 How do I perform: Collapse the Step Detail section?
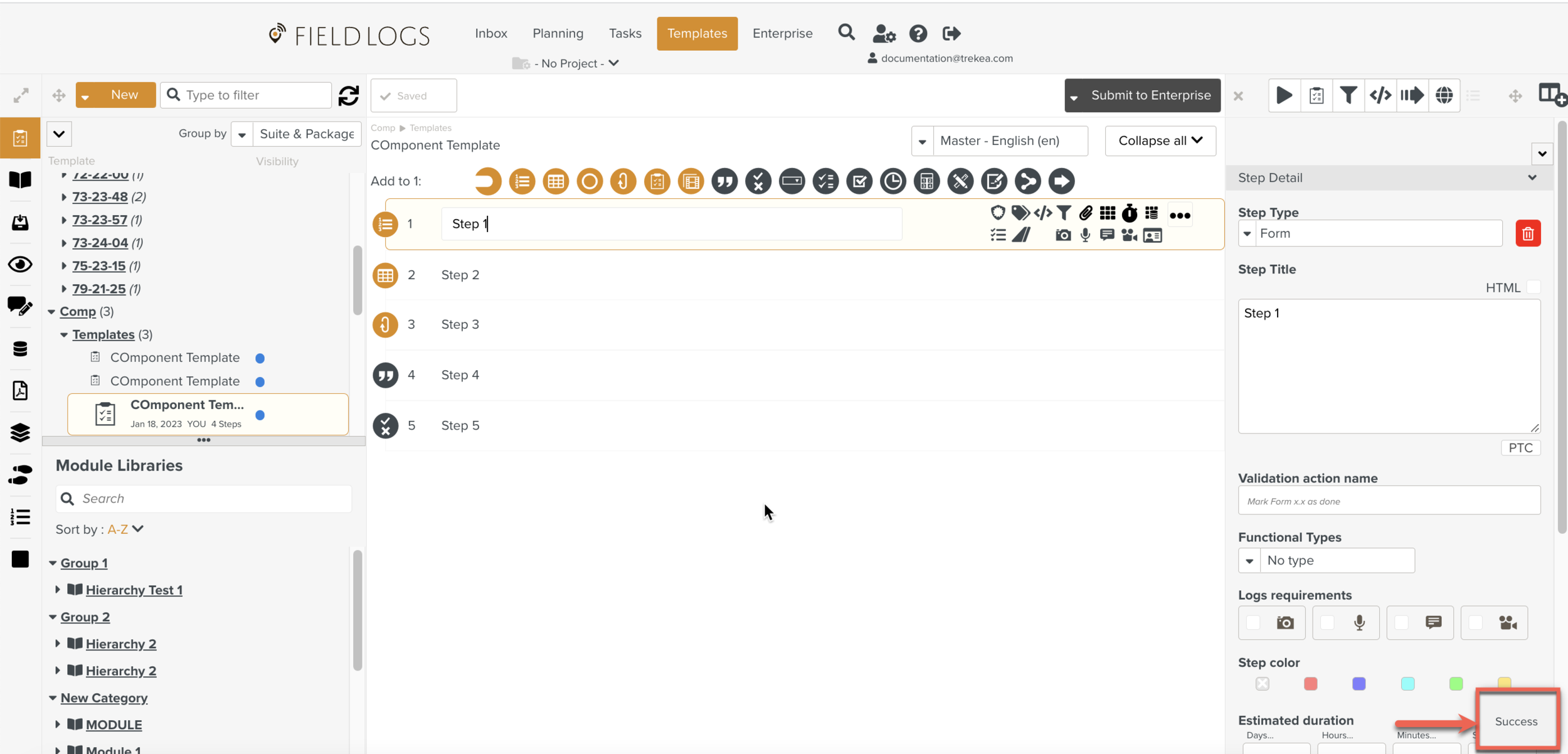(1532, 178)
